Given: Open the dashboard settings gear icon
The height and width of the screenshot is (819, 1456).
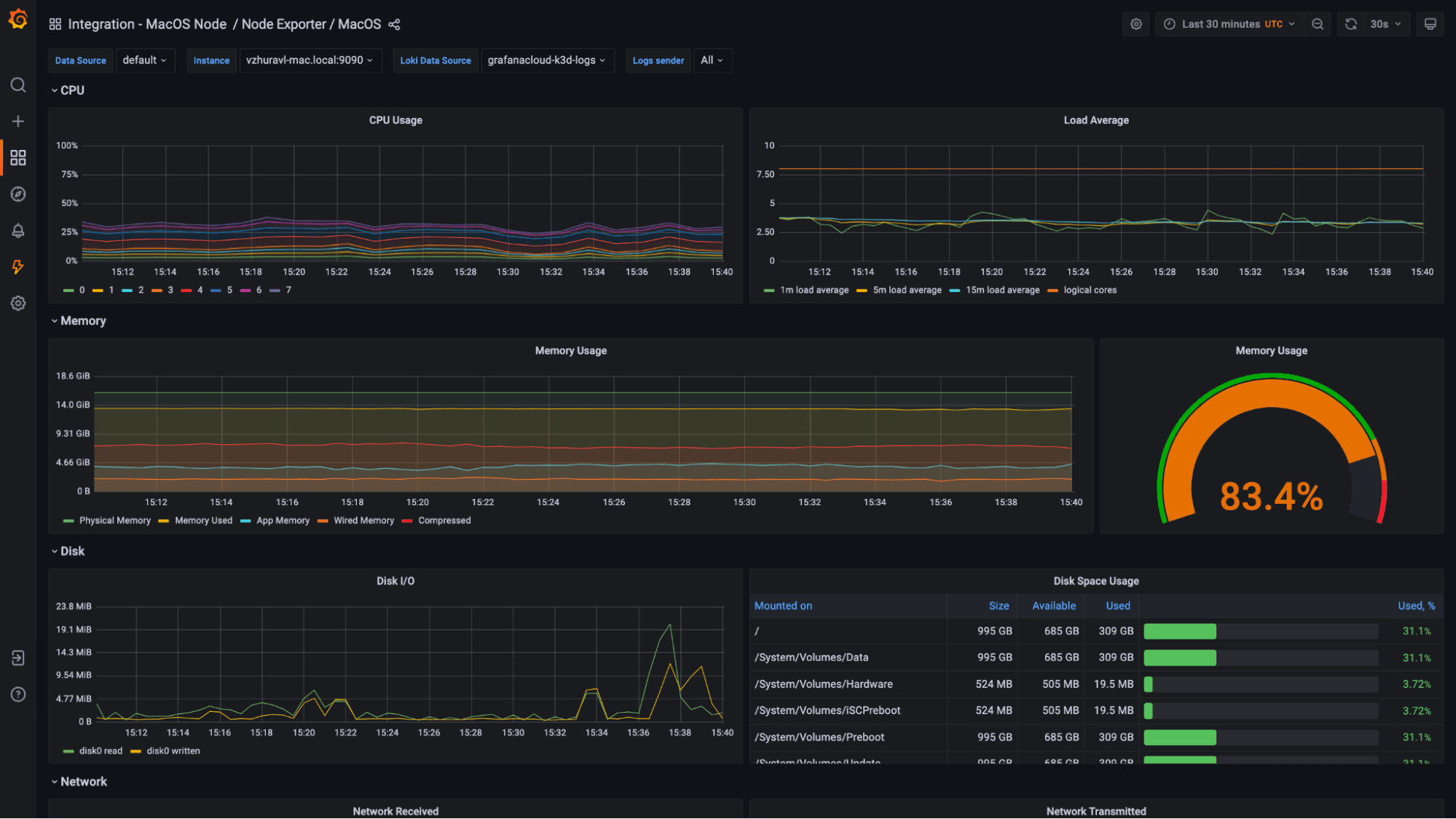Looking at the screenshot, I should [x=1136, y=24].
